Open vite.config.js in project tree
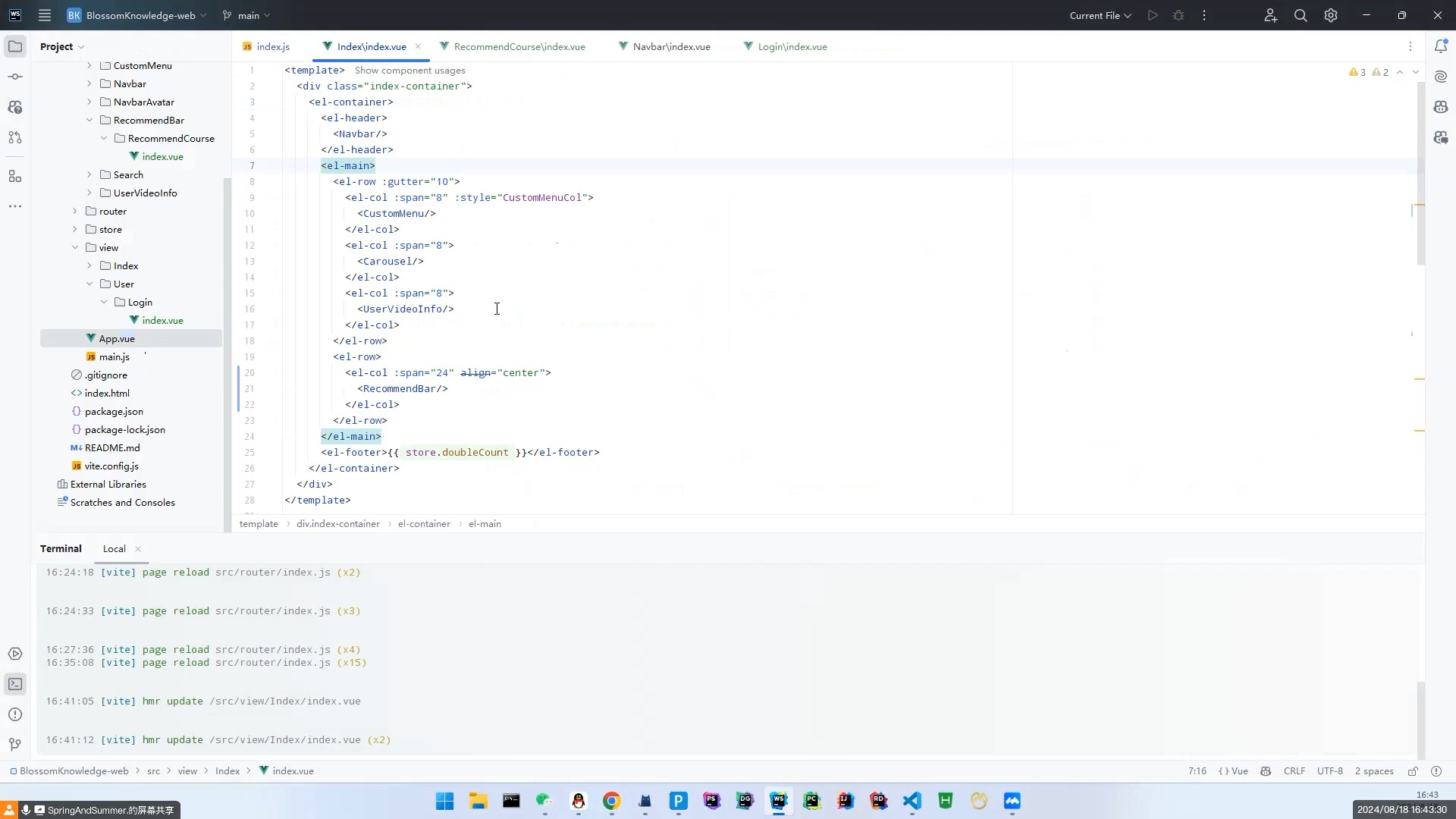 [111, 466]
